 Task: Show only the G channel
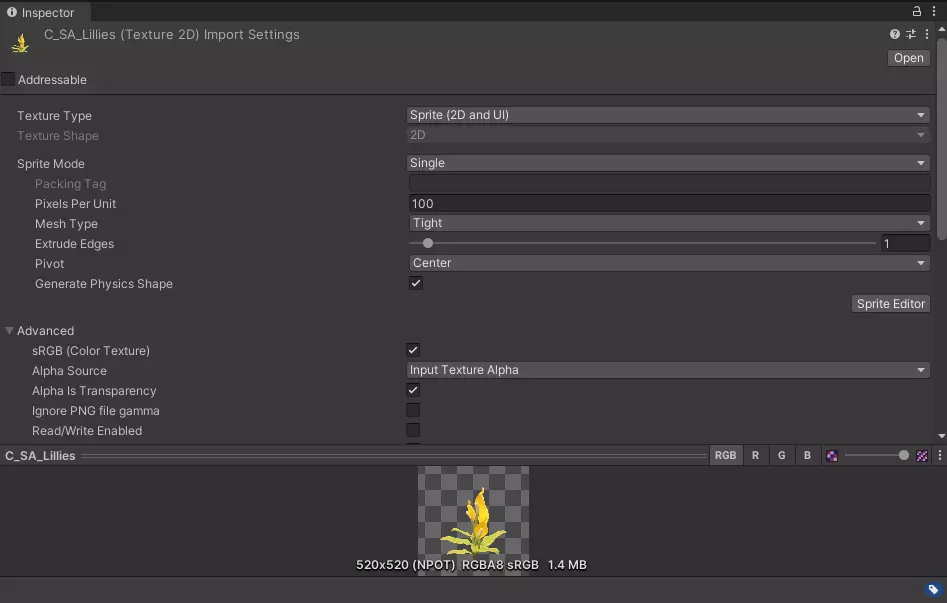point(781,456)
